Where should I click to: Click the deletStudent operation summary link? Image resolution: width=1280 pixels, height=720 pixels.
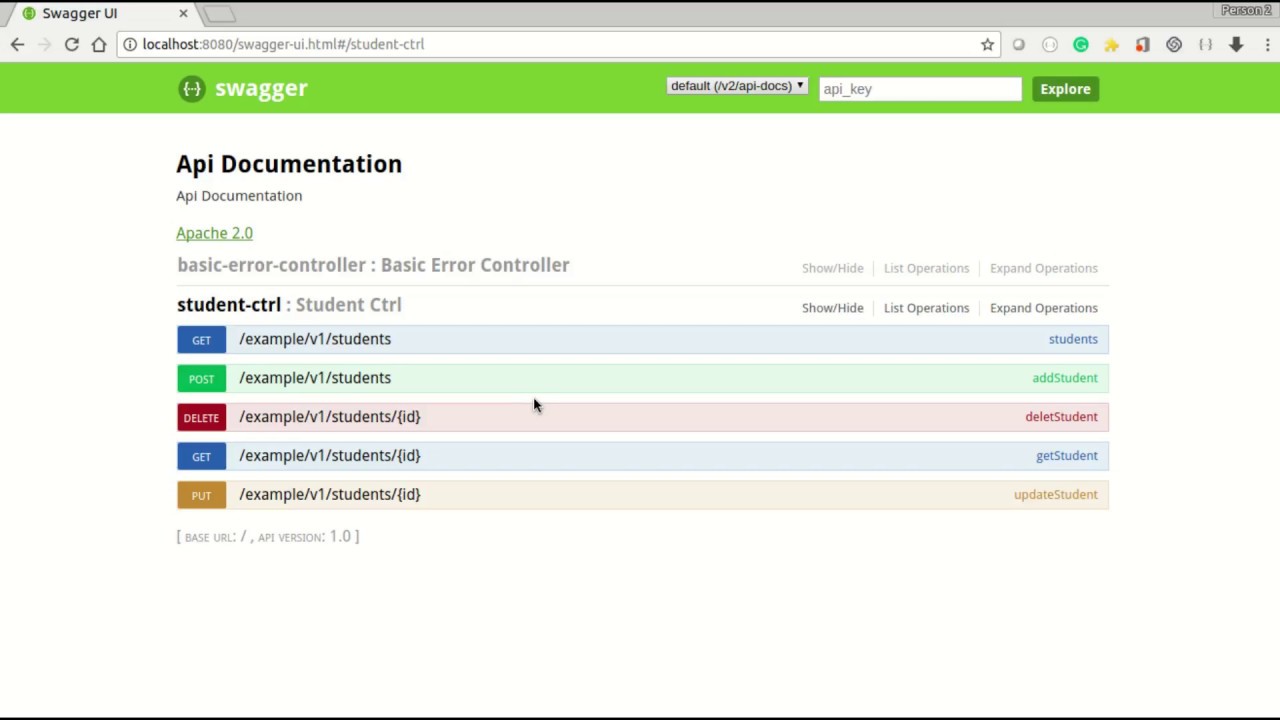(1061, 417)
